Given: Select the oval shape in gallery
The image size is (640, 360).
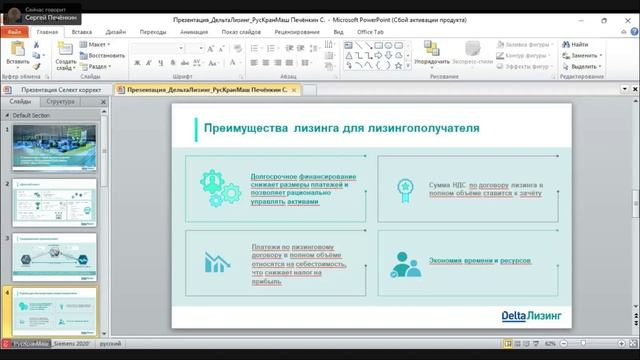Looking at the screenshot, I should tap(389, 45).
